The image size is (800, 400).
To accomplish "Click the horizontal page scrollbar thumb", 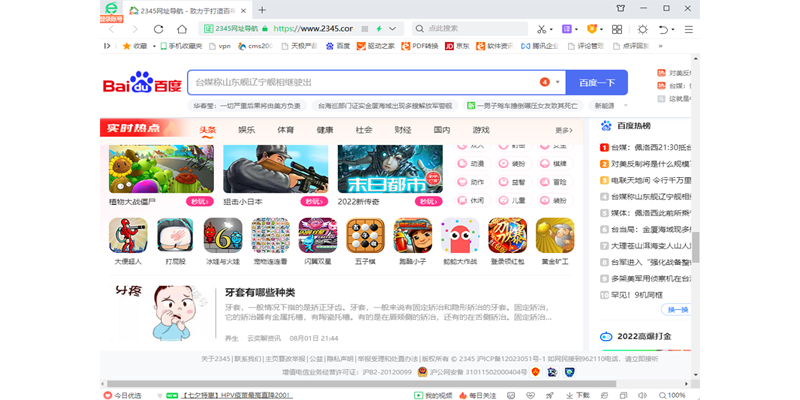I will (x=360, y=384).
